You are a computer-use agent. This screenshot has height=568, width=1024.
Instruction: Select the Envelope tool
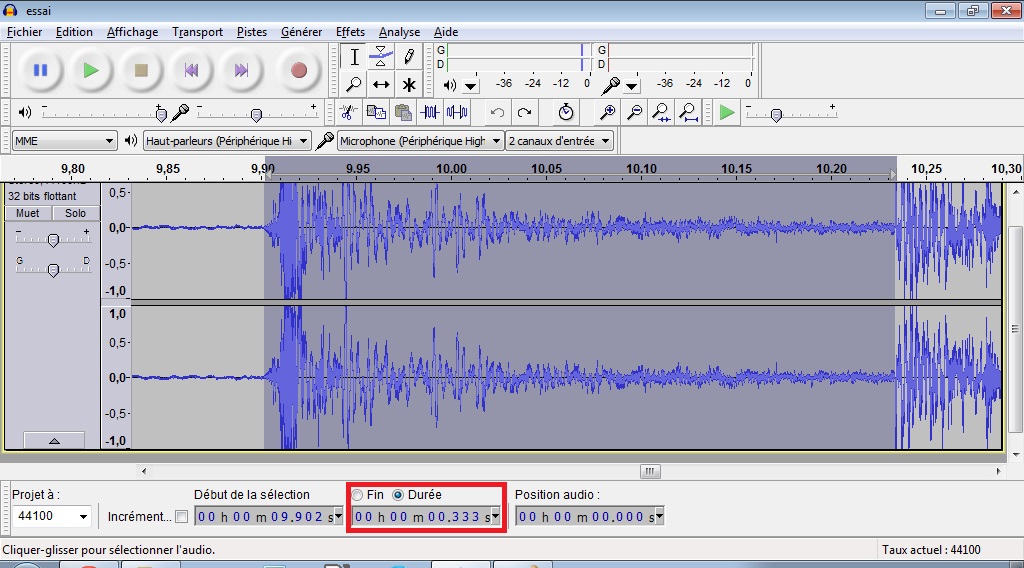(x=381, y=57)
